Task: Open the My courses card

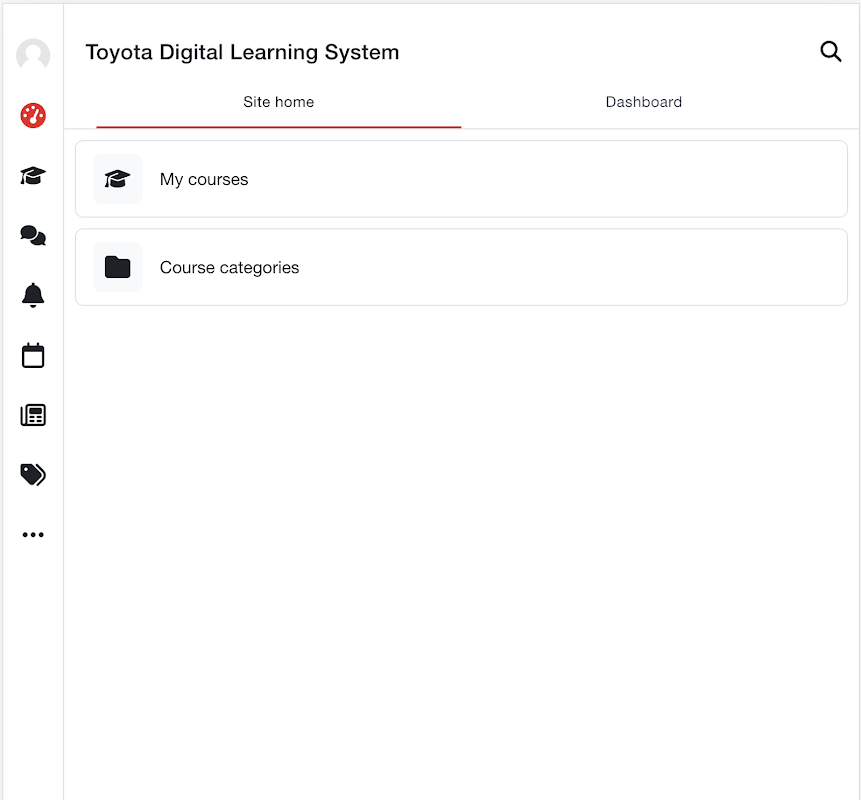Action: (x=461, y=179)
